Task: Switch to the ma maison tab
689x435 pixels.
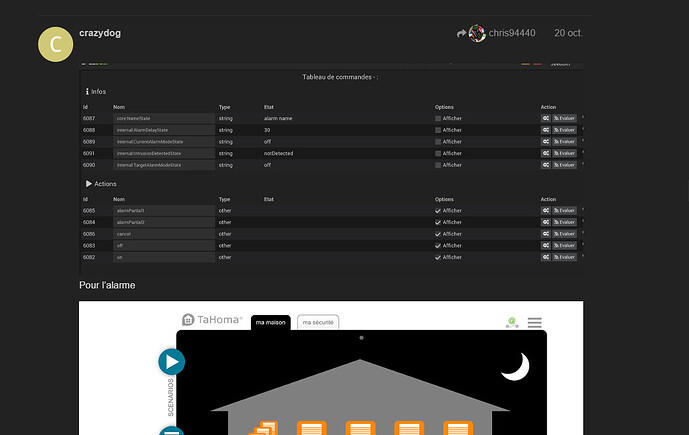Action: [271, 323]
